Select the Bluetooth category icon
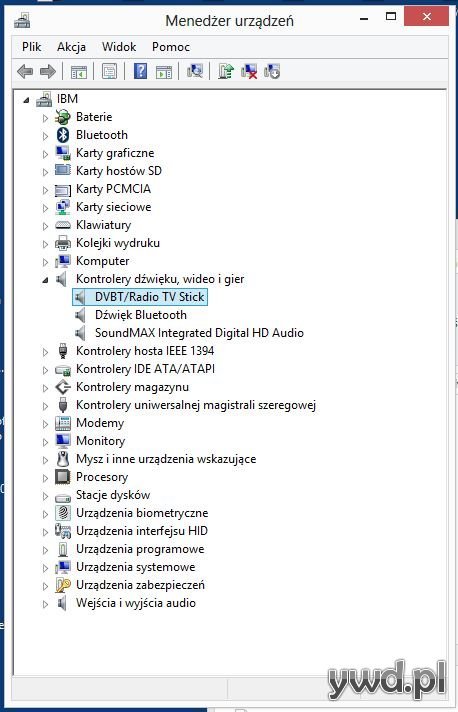This screenshot has height=712, width=458. coord(63,135)
